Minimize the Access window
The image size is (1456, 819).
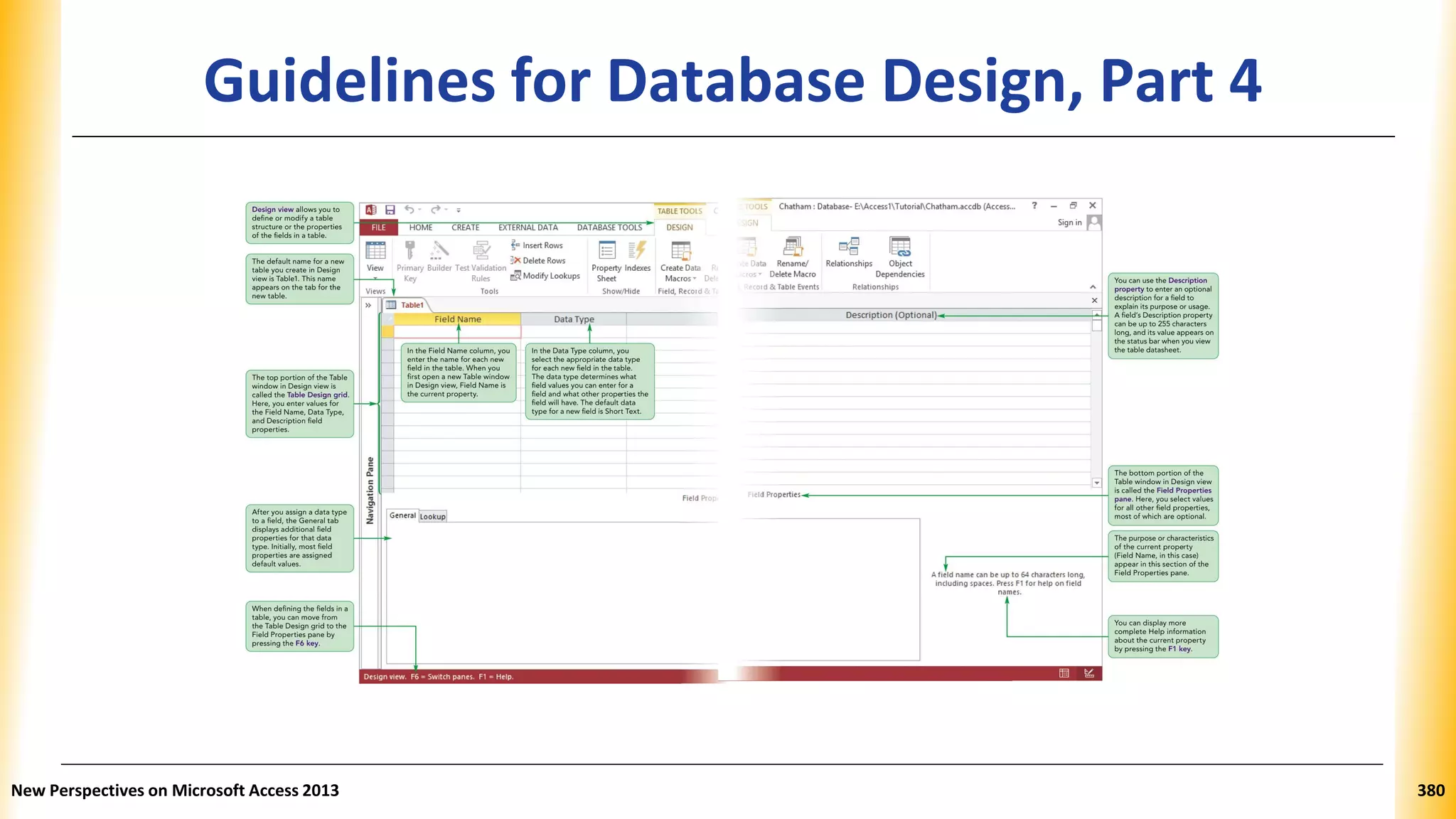(x=1054, y=206)
